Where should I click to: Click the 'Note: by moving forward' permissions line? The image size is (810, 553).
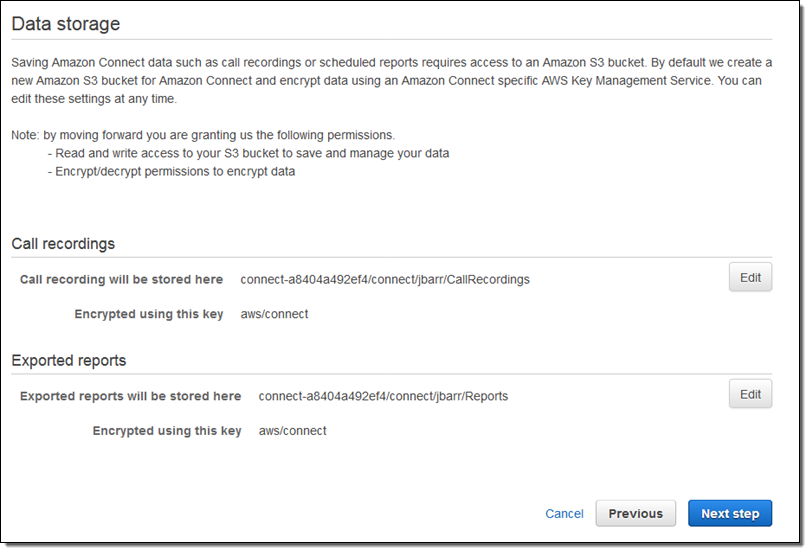click(203, 135)
